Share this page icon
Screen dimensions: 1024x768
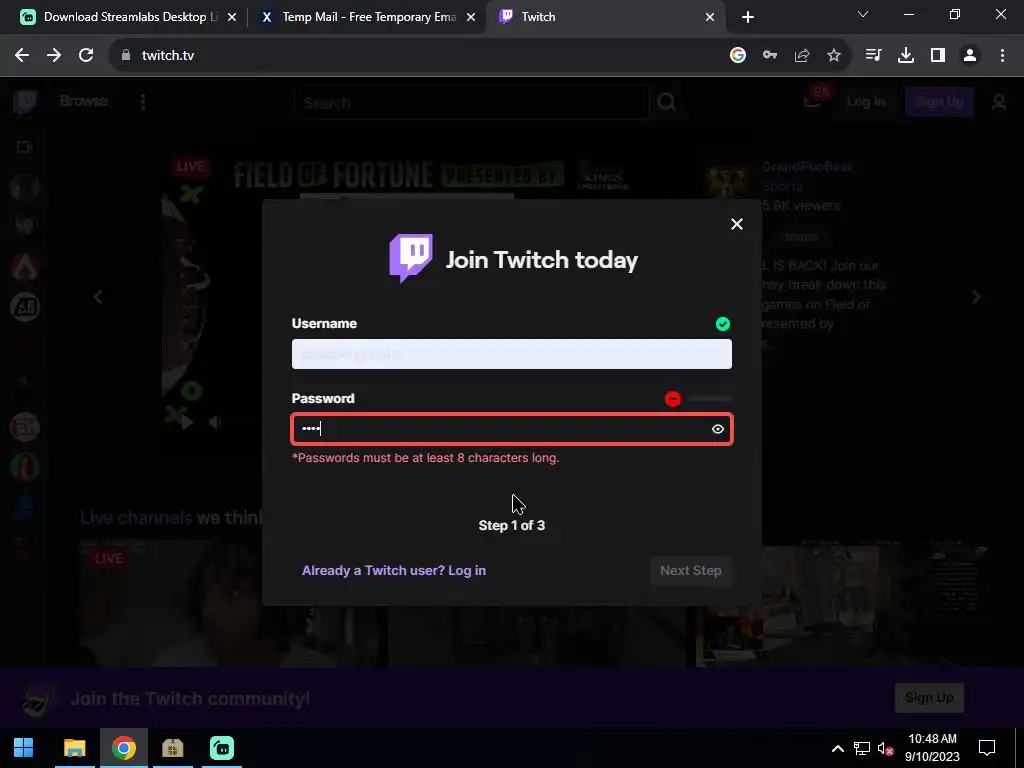802,56
